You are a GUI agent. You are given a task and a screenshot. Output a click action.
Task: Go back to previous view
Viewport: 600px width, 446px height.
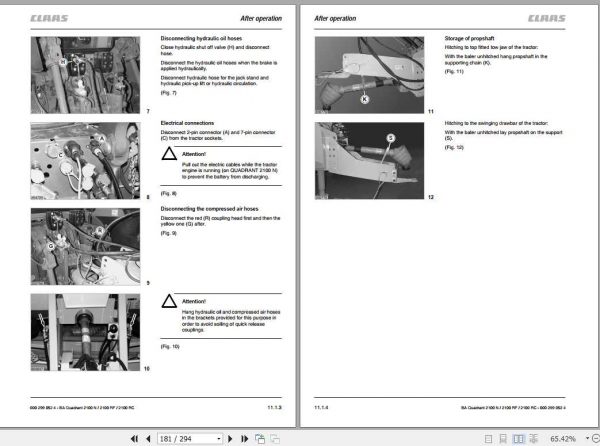click(260, 439)
